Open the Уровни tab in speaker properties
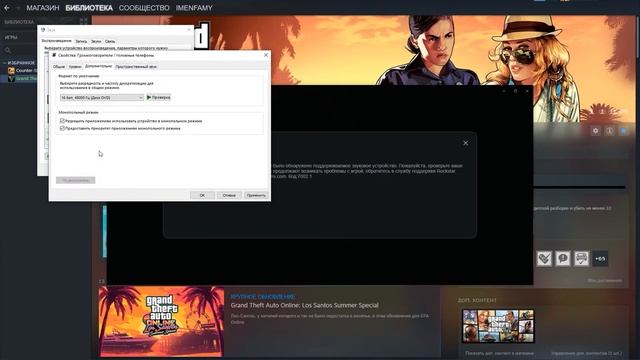The width and height of the screenshot is (640, 360). tap(75, 67)
